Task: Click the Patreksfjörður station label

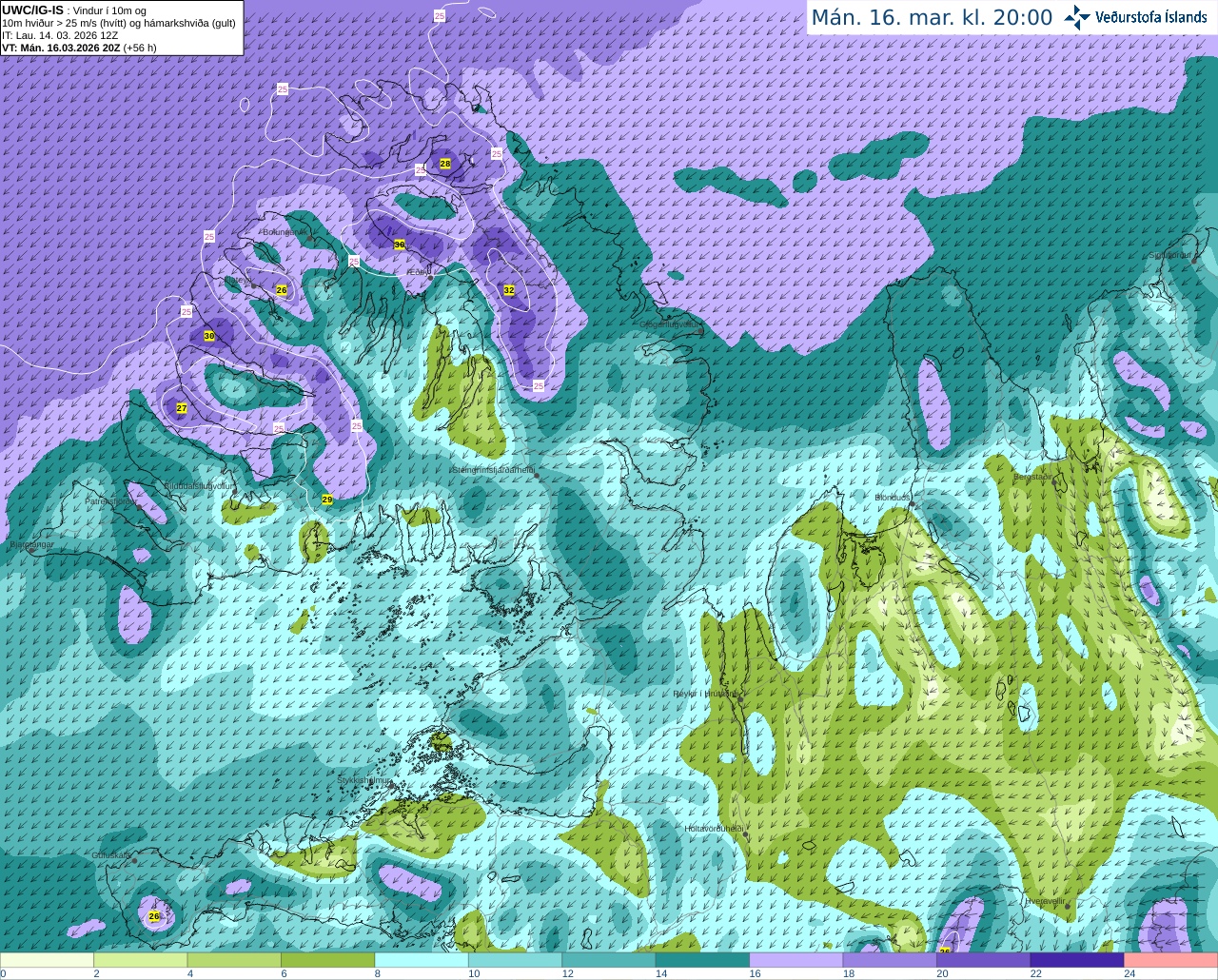Action: point(110,500)
